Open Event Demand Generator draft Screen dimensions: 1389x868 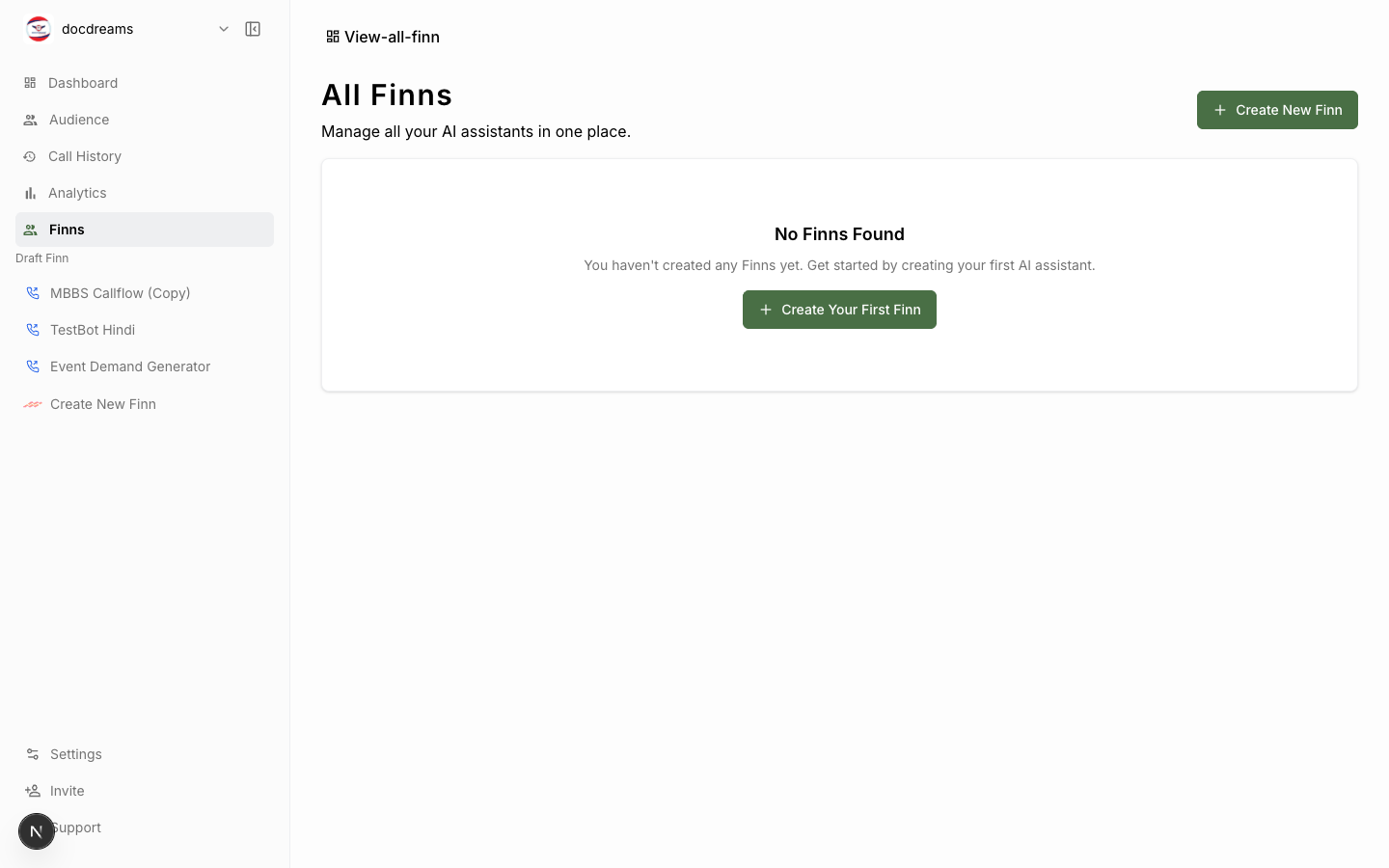[145, 366]
